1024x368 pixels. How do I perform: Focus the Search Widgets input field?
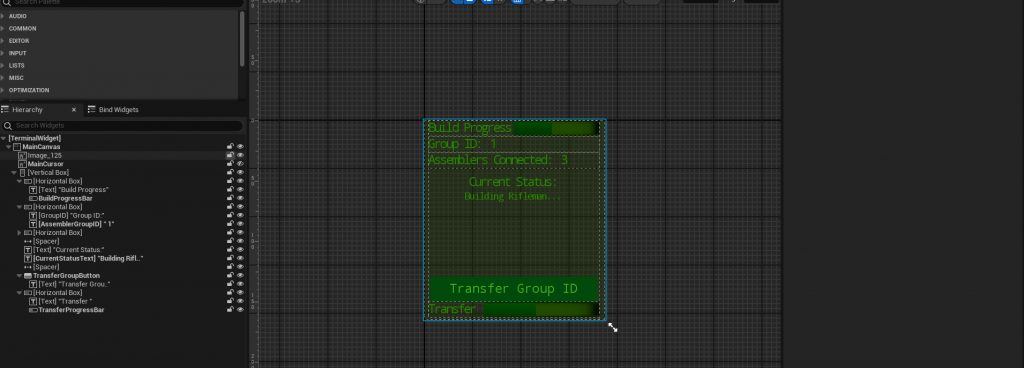coord(122,125)
